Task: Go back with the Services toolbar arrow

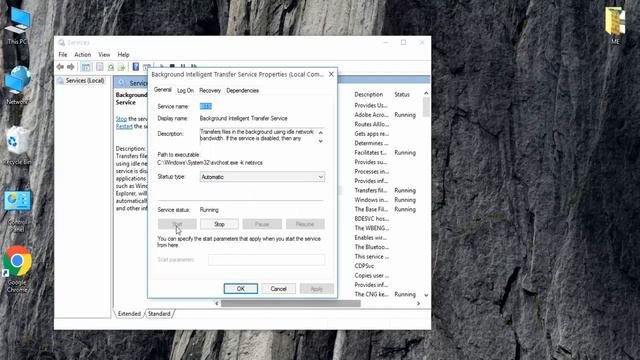Action: click(x=60, y=67)
